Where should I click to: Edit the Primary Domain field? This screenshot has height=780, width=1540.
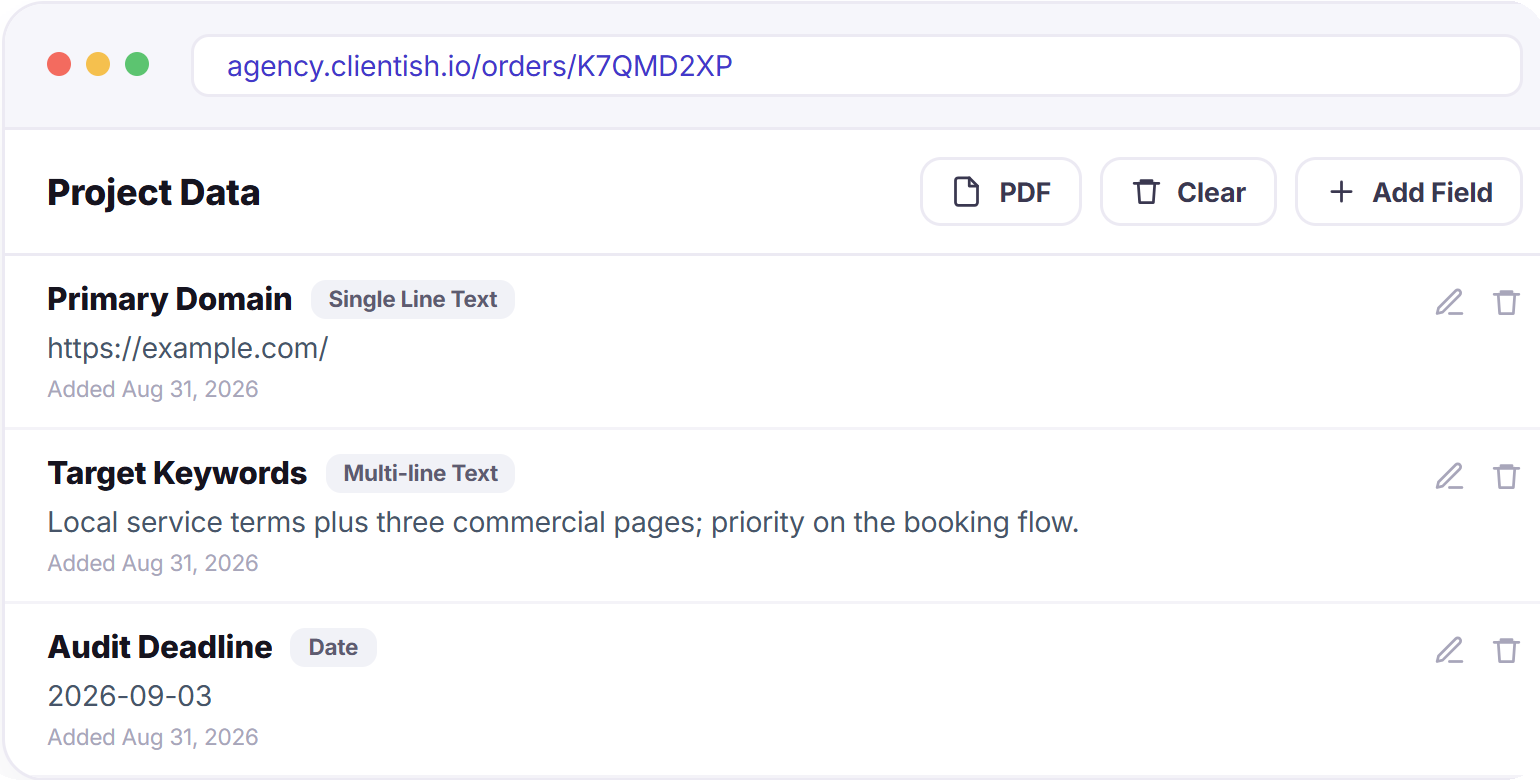(x=1449, y=302)
